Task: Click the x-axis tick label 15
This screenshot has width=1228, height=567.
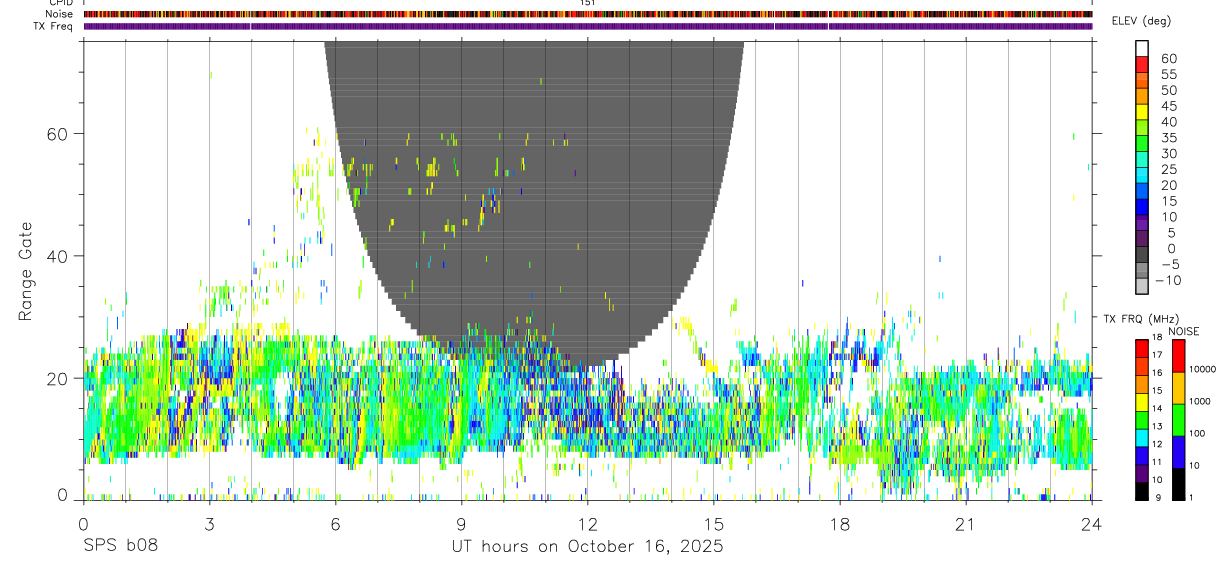Action: pos(713,524)
